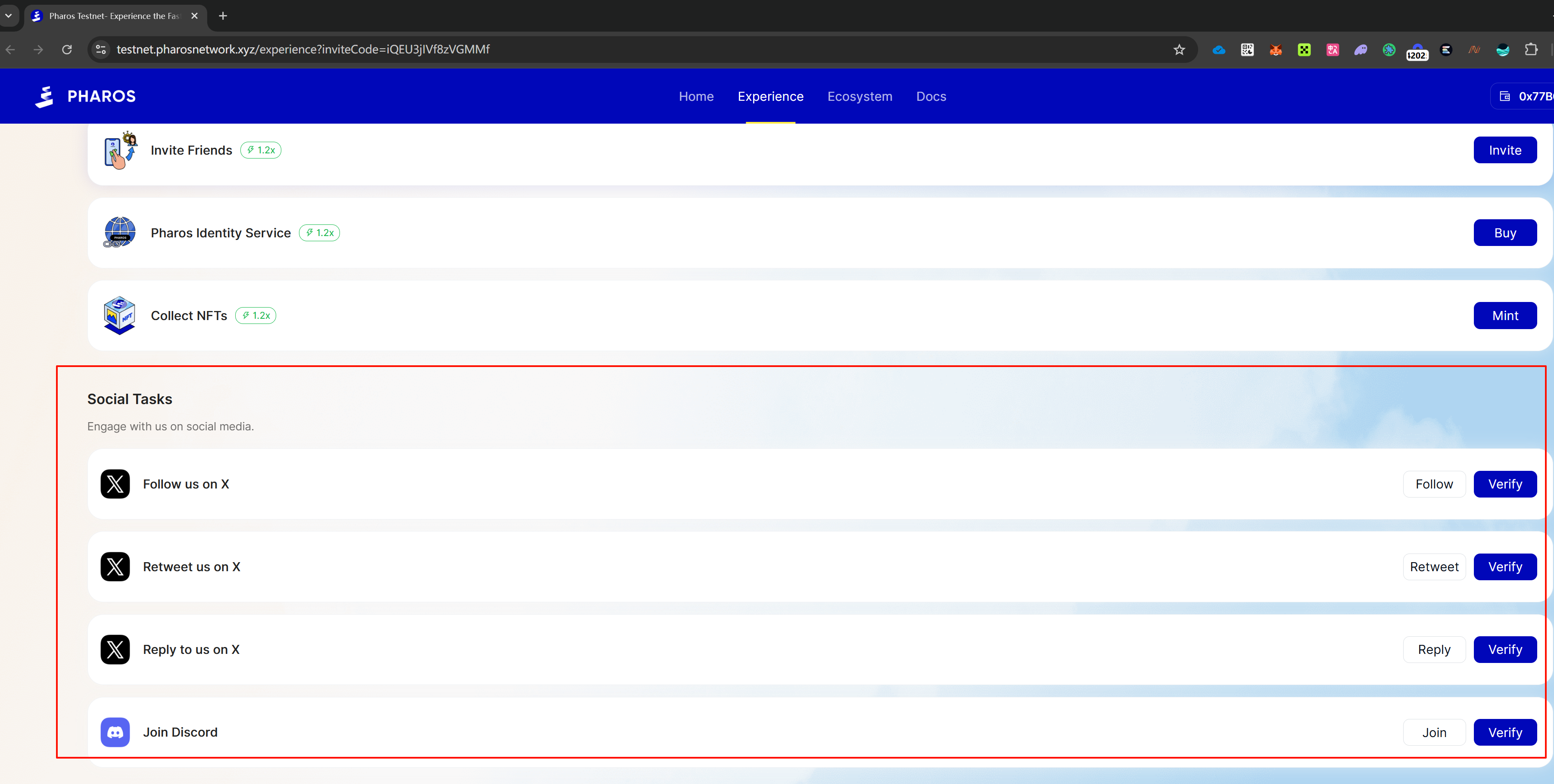Click the 'Social Tasks' heading
This screenshot has width=1554, height=784.
pos(130,398)
